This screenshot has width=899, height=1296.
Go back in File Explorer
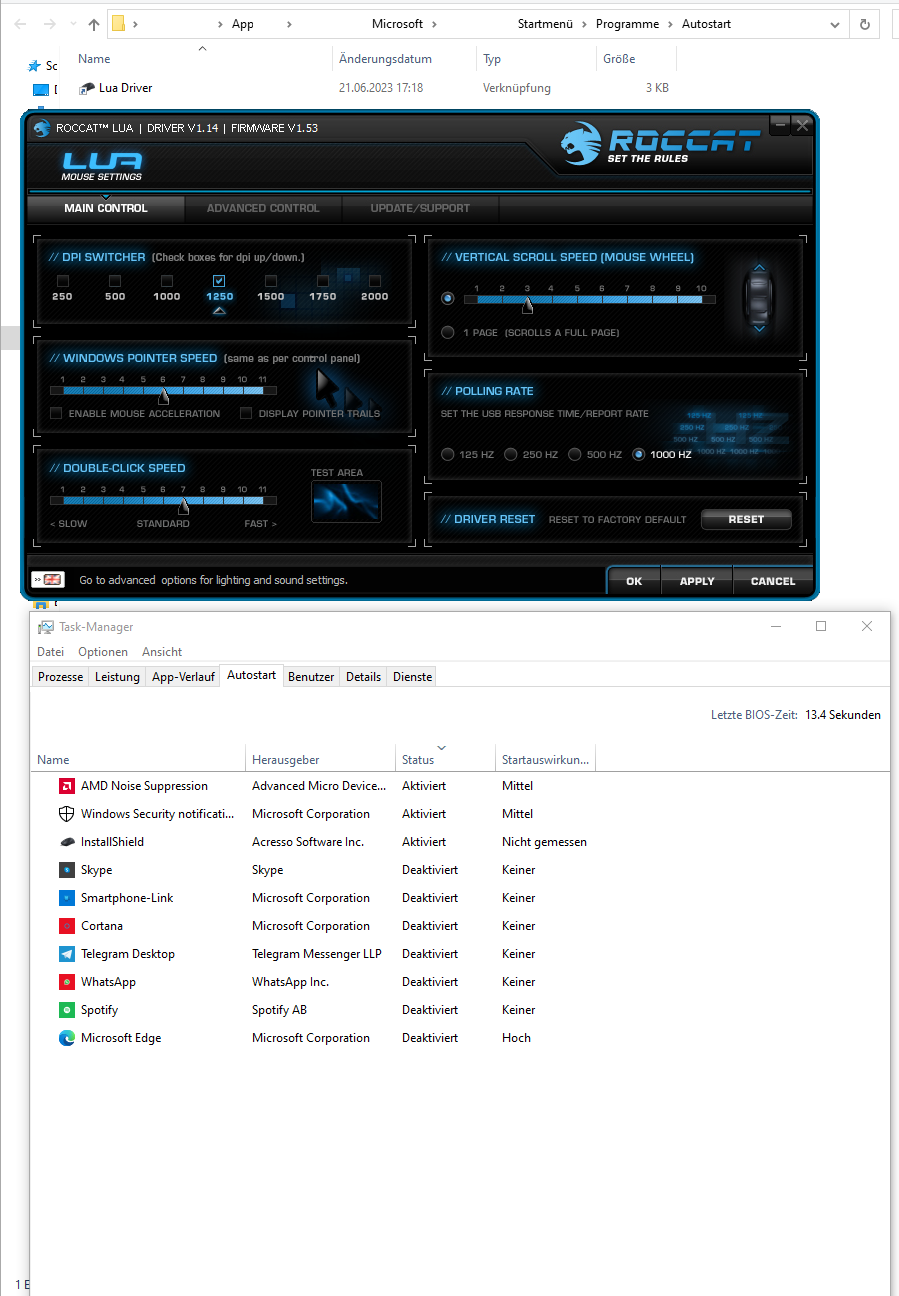(20, 24)
